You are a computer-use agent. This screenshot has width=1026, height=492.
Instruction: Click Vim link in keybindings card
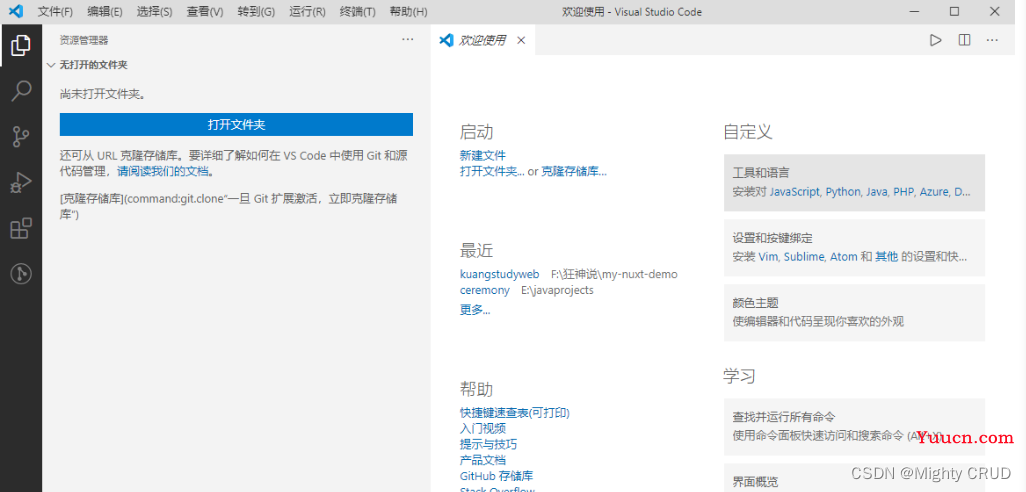768,257
